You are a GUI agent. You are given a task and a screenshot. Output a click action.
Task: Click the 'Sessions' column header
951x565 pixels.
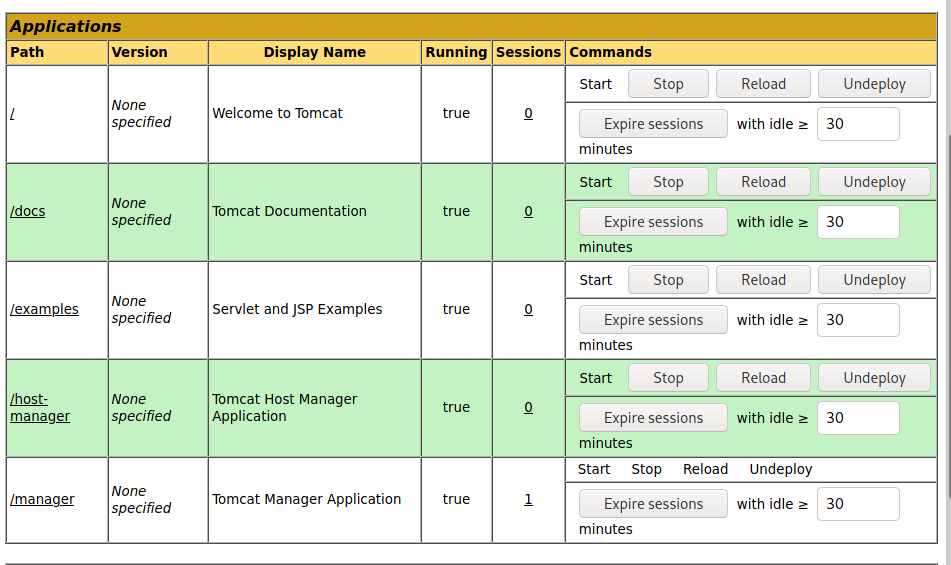[x=528, y=52]
